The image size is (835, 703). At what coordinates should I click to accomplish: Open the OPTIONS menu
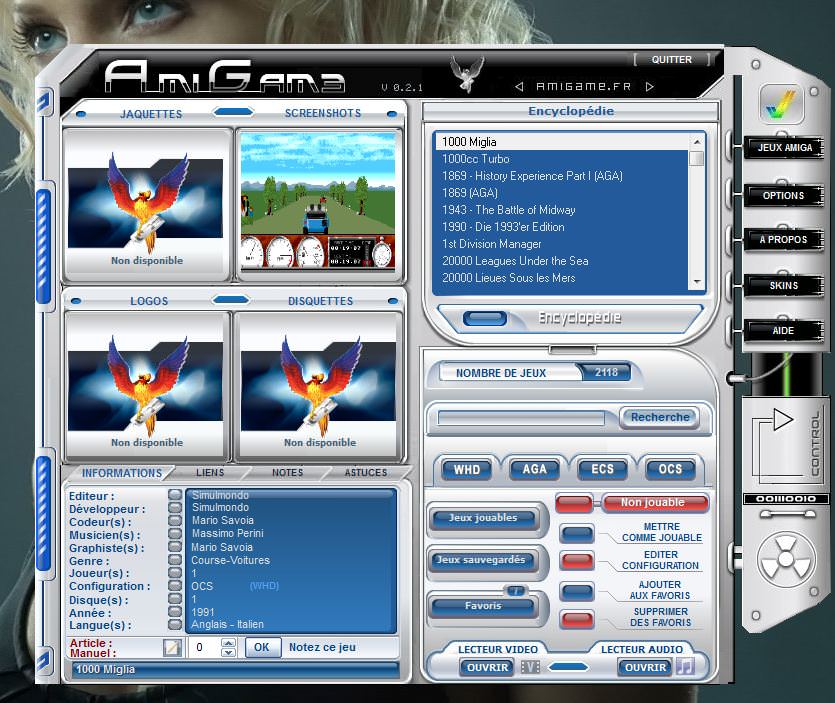point(783,195)
